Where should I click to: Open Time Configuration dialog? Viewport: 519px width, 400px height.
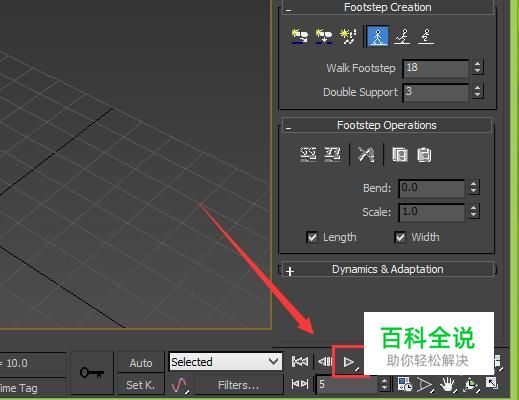405,384
